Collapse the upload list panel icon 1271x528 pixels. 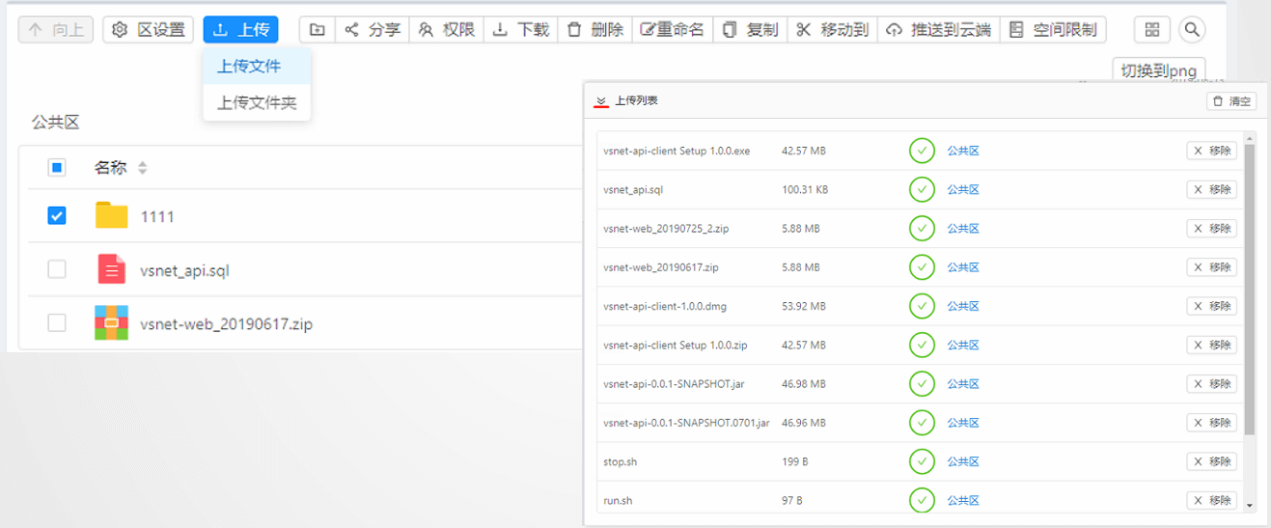coord(601,101)
